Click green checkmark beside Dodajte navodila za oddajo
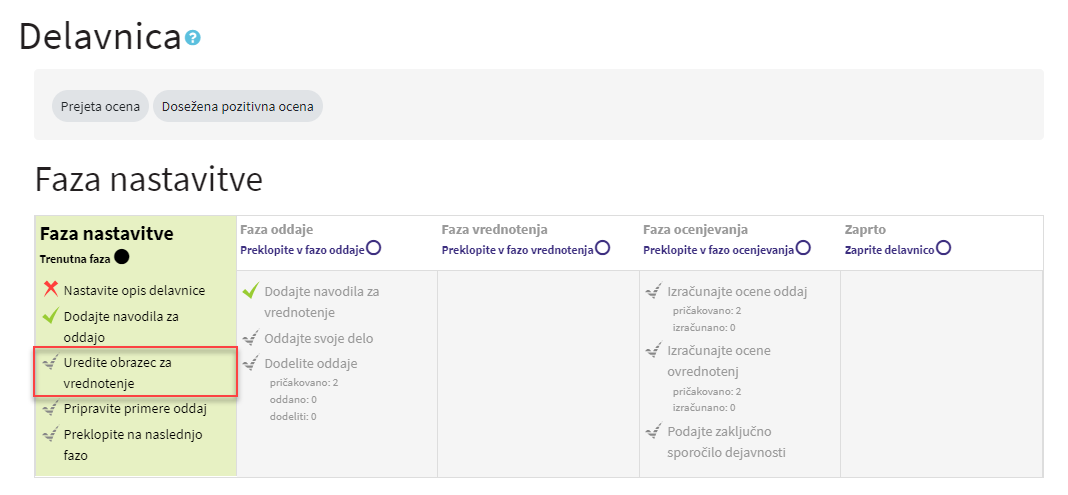Image resolution: width=1068 pixels, height=495 pixels. (50, 315)
